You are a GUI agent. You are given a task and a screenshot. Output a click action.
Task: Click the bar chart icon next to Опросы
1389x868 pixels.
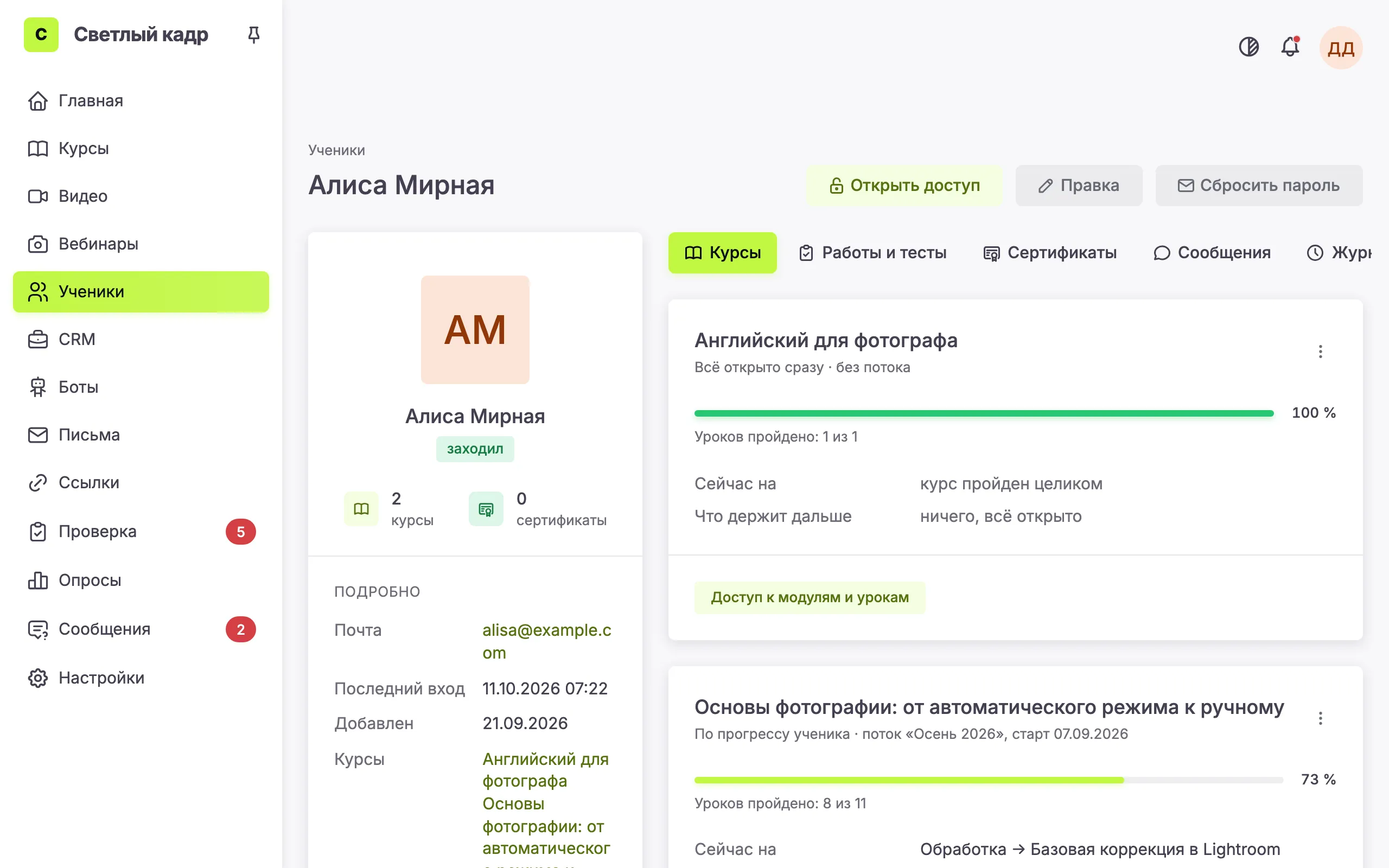(x=38, y=580)
